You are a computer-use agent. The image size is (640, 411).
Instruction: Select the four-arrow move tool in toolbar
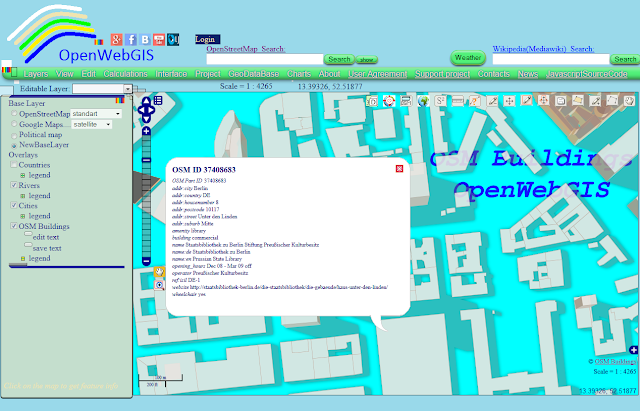(509, 101)
